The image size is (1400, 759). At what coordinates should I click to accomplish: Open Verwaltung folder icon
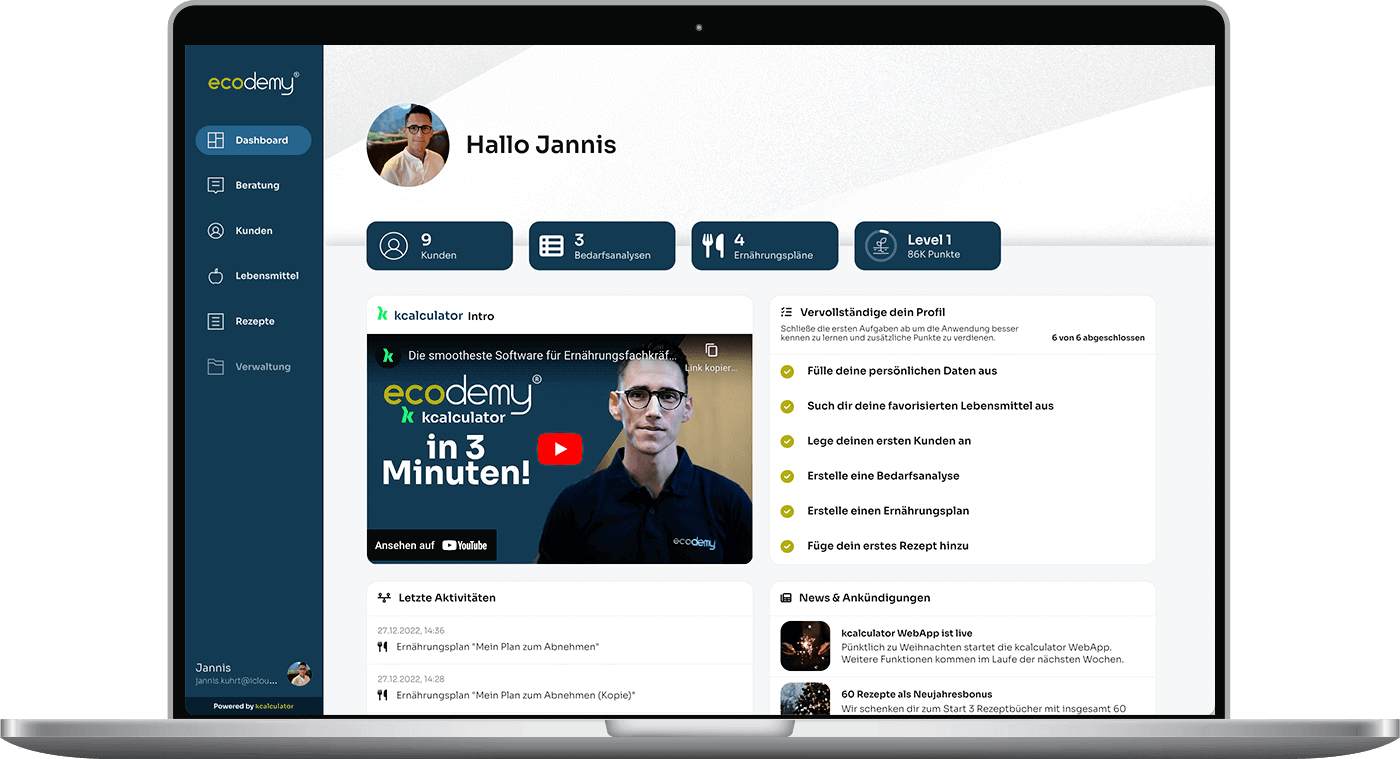(x=215, y=367)
